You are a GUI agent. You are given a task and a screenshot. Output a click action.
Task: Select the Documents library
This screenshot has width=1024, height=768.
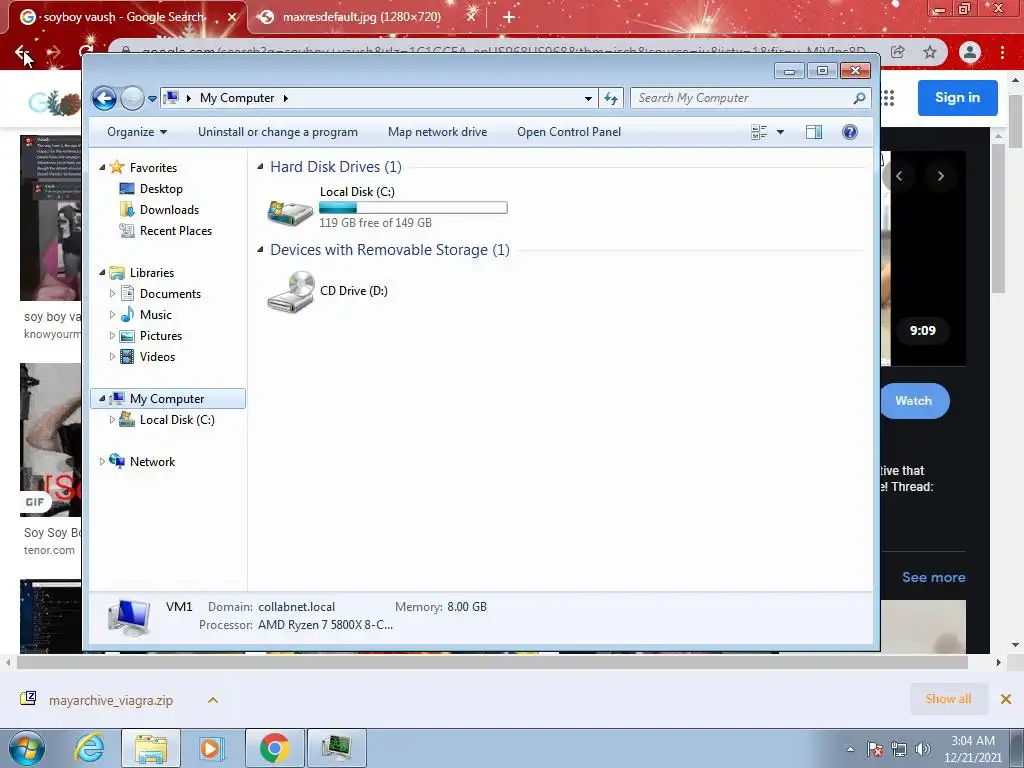click(x=170, y=294)
